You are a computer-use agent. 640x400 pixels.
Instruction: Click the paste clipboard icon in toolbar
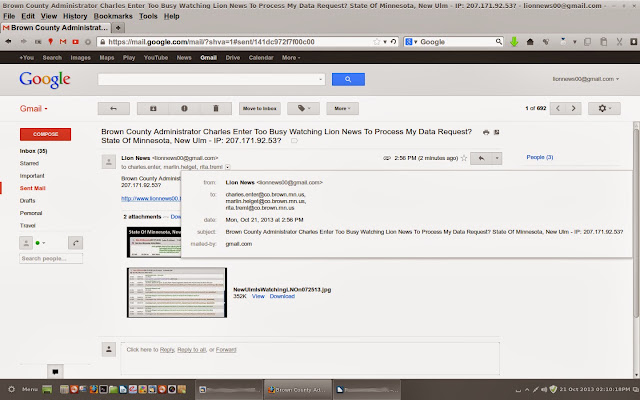click(603, 42)
